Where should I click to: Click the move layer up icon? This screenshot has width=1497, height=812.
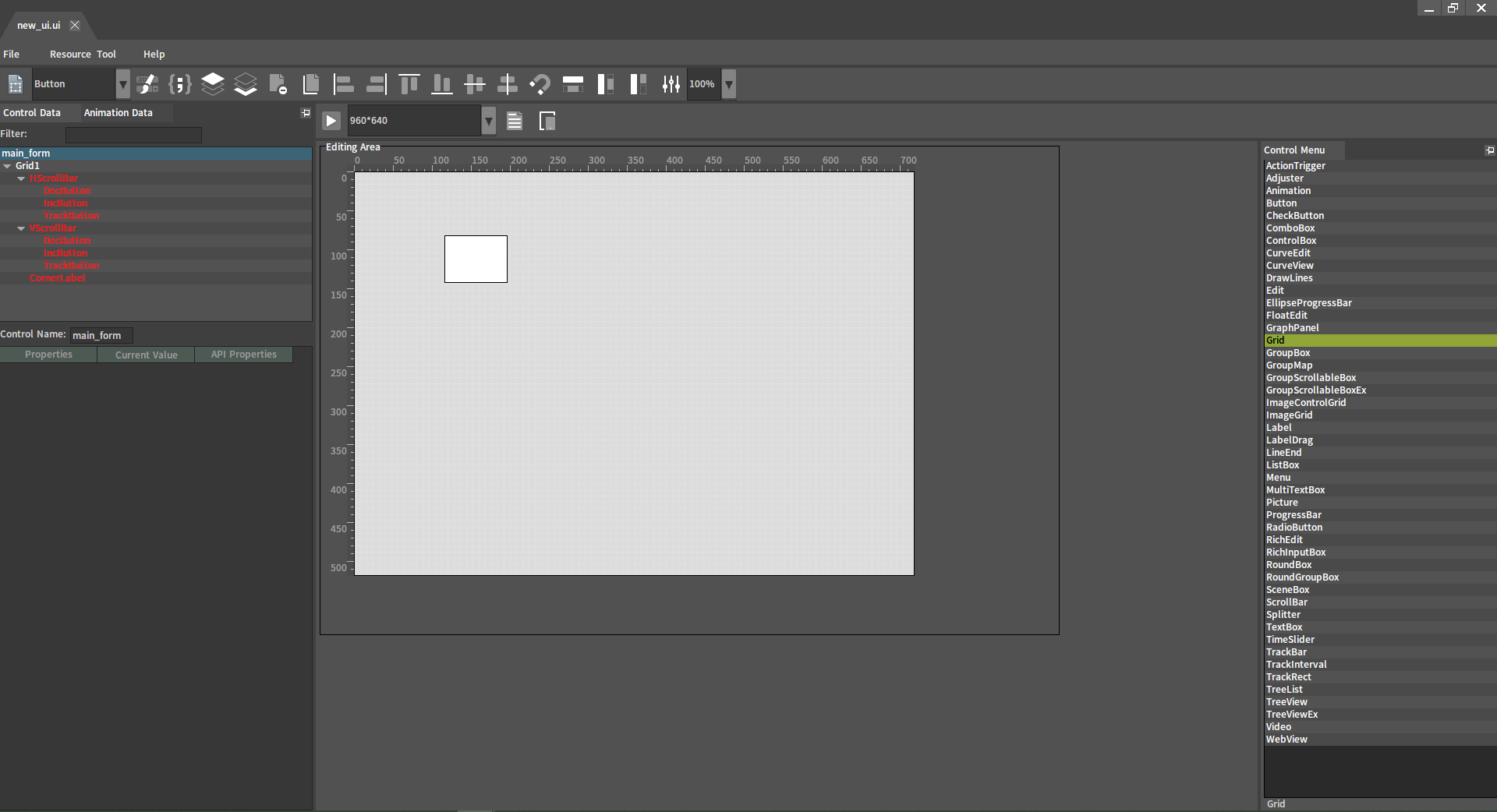213,83
